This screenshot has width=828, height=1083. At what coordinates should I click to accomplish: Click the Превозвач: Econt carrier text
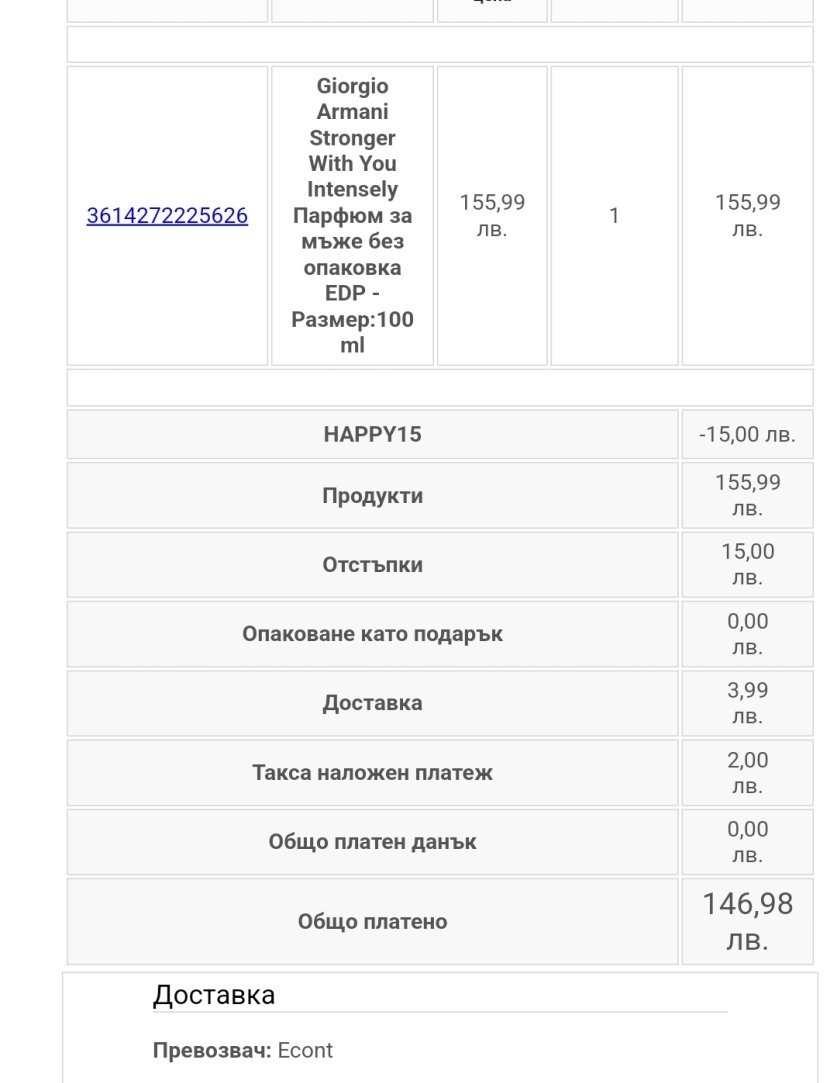242,1050
